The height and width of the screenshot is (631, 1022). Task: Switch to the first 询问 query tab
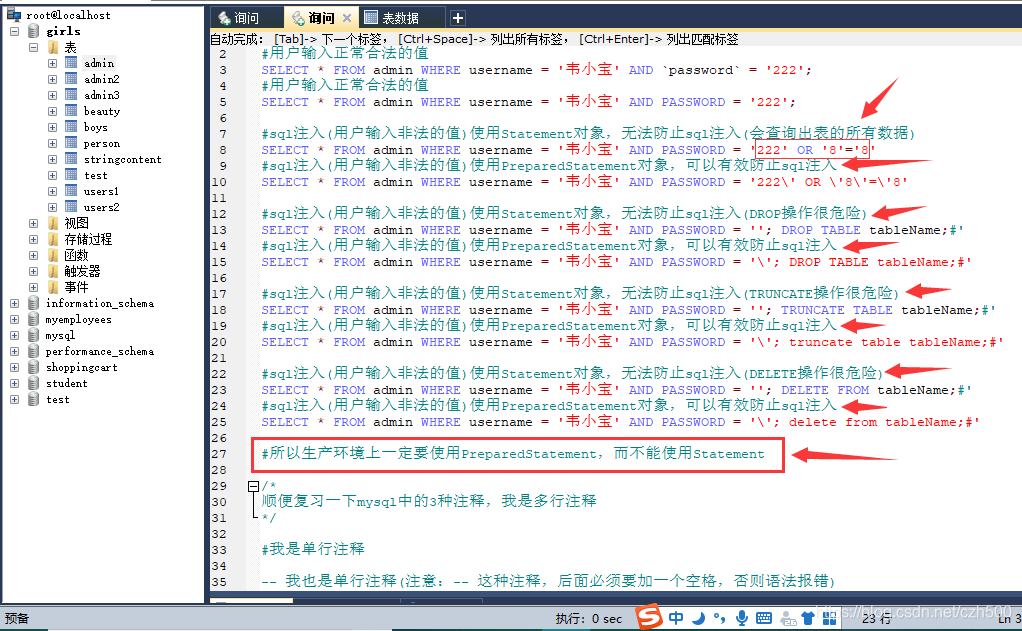pos(248,18)
